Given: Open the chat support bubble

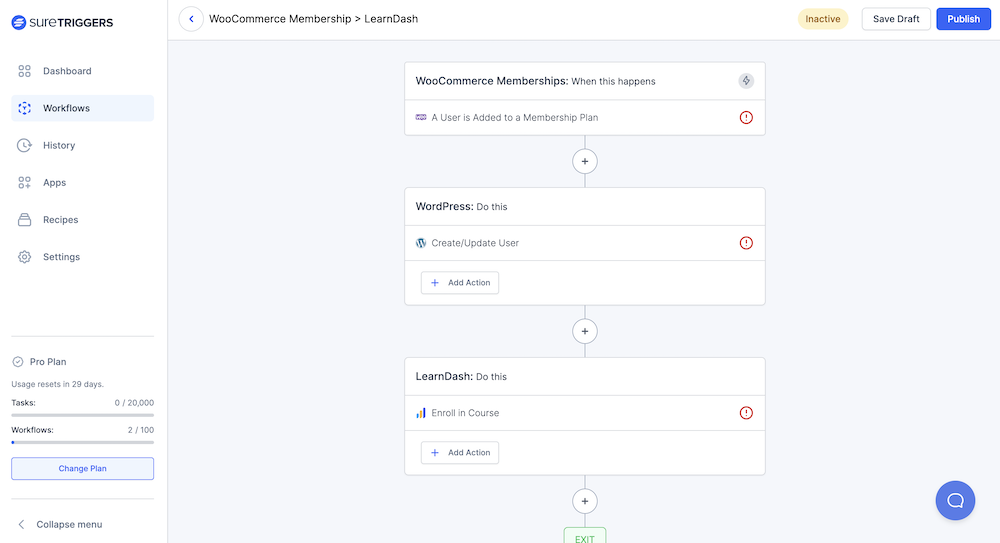Looking at the screenshot, I should [955, 500].
